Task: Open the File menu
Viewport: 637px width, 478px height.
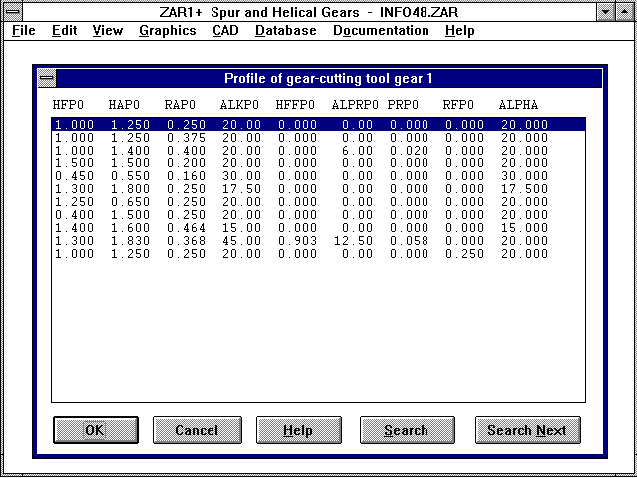Action: coord(24,31)
